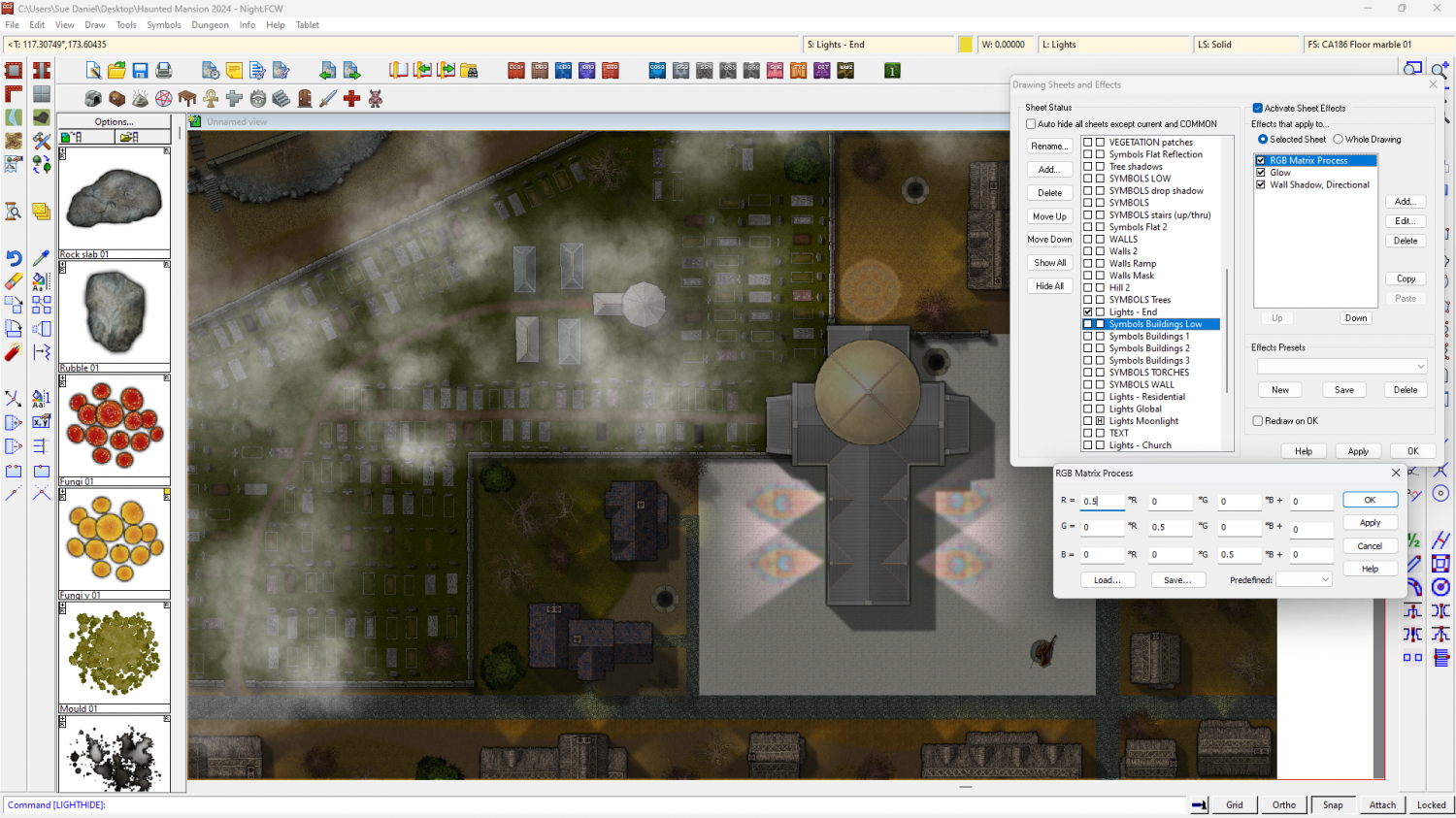
Task: Click the dynamite Explode tool icon
Action: click(x=14, y=352)
